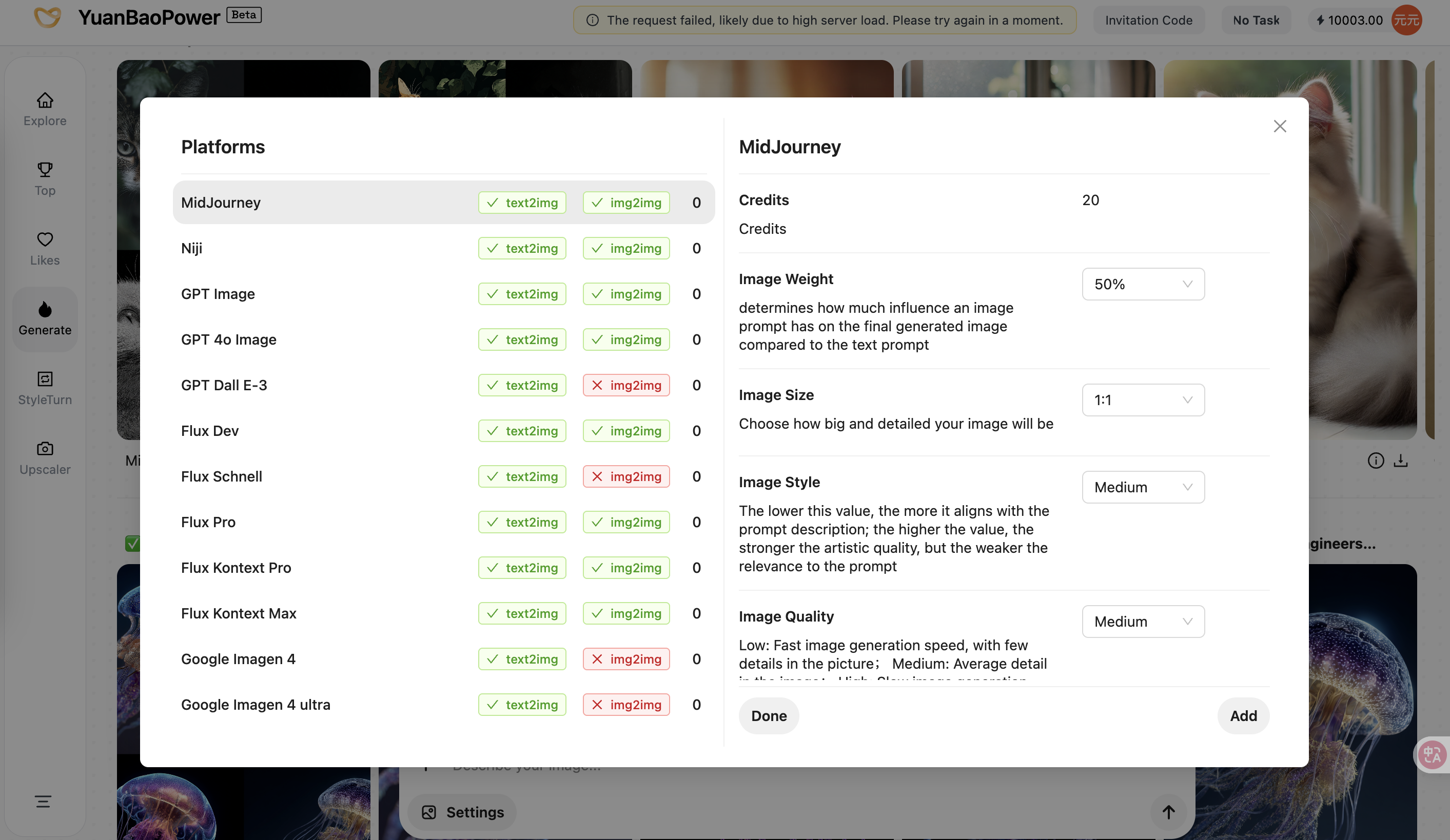Open the Image Quality Medium dropdown

point(1143,622)
